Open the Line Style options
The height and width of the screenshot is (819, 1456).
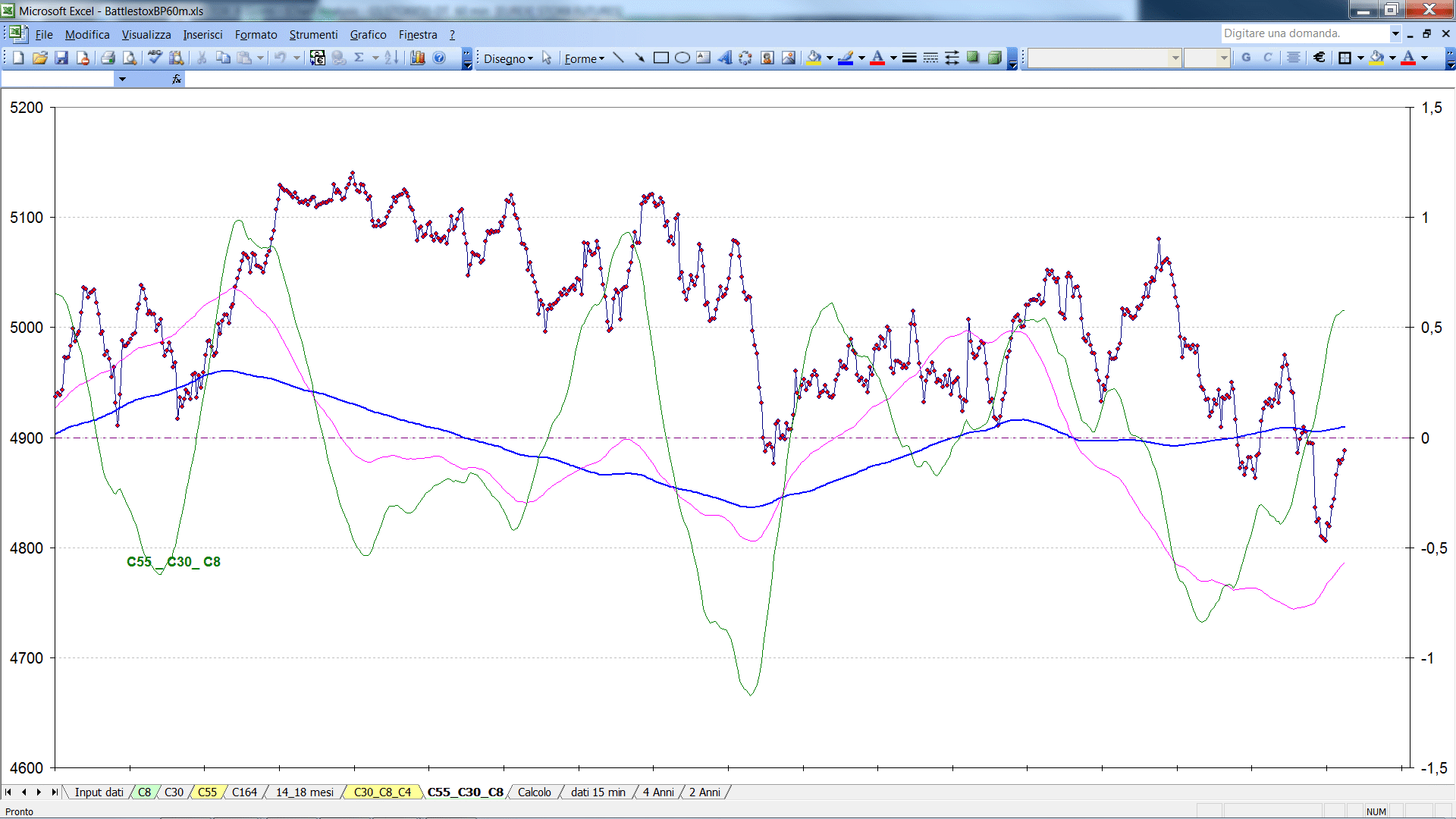click(909, 58)
